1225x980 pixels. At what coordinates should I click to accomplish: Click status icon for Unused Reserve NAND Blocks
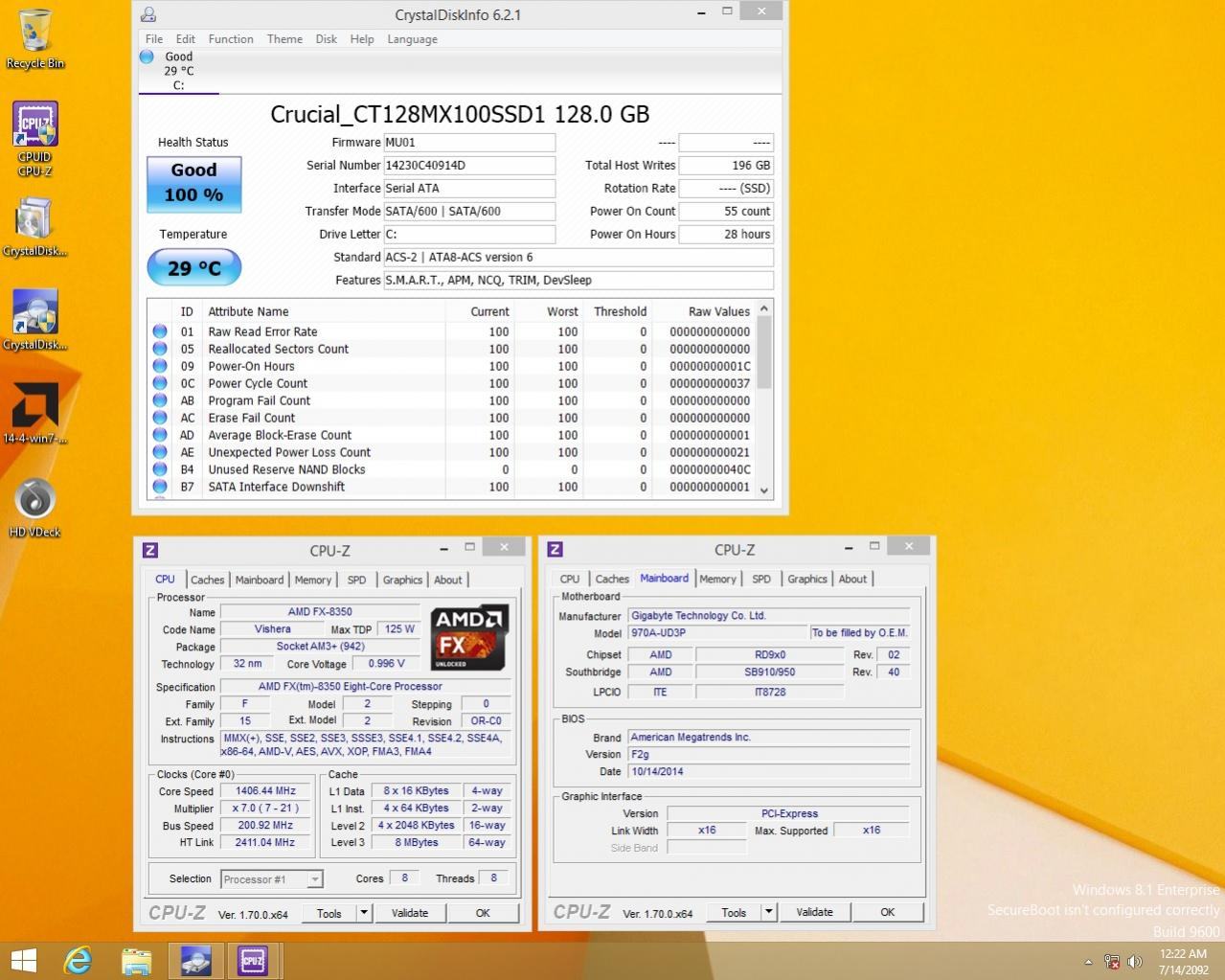tap(160, 469)
